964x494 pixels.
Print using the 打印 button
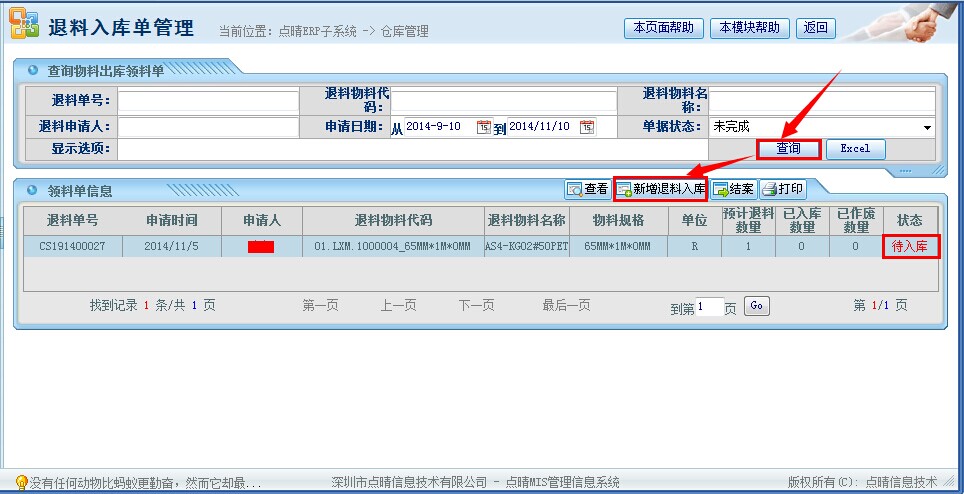click(x=782, y=189)
